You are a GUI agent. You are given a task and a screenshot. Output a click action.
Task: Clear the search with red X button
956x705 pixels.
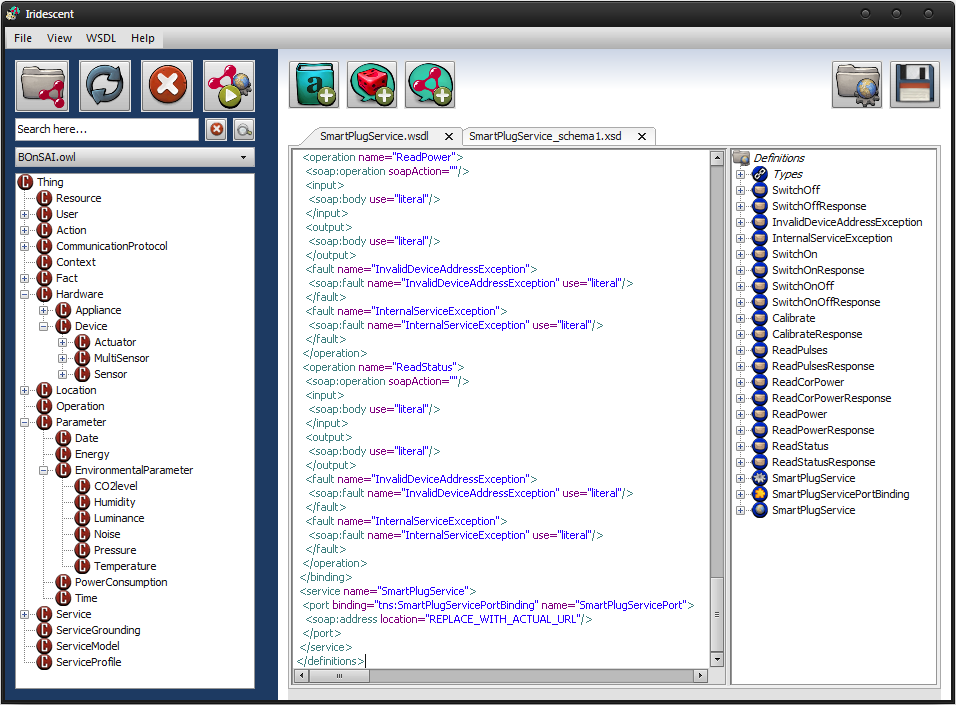click(216, 129)
